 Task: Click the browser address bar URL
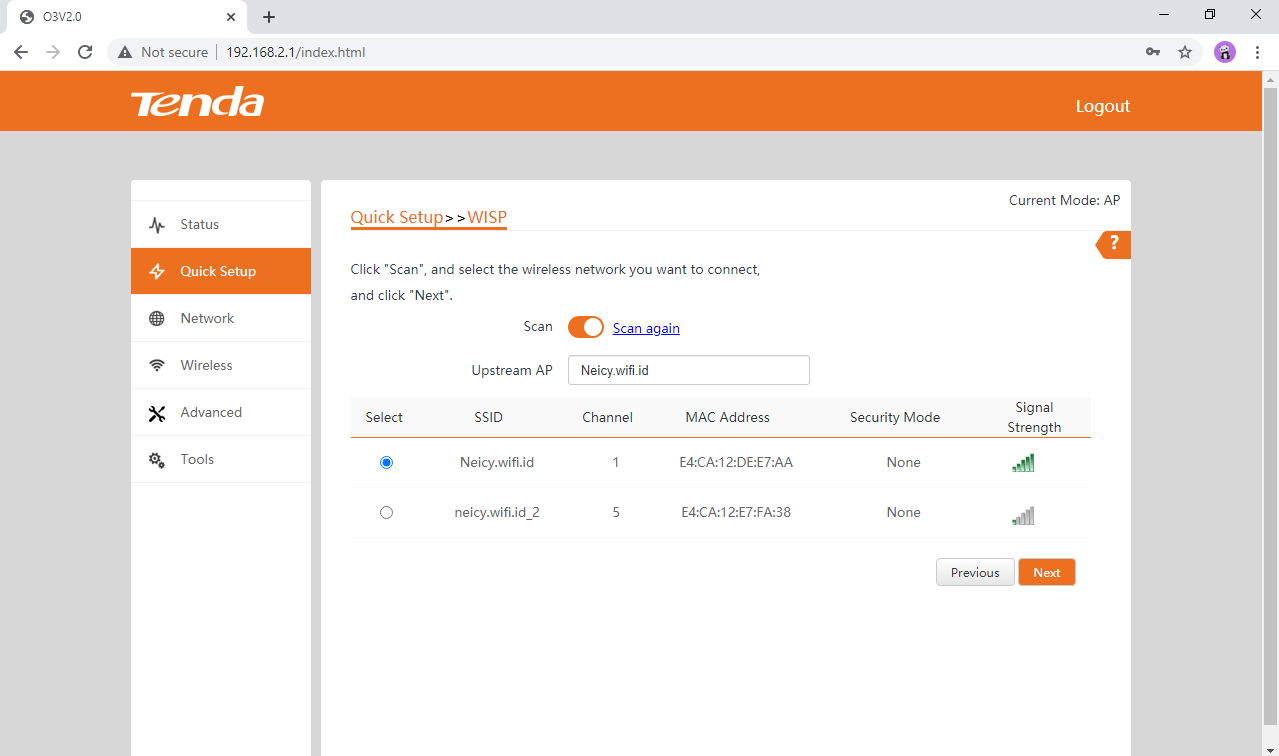(x=296, y=52)
